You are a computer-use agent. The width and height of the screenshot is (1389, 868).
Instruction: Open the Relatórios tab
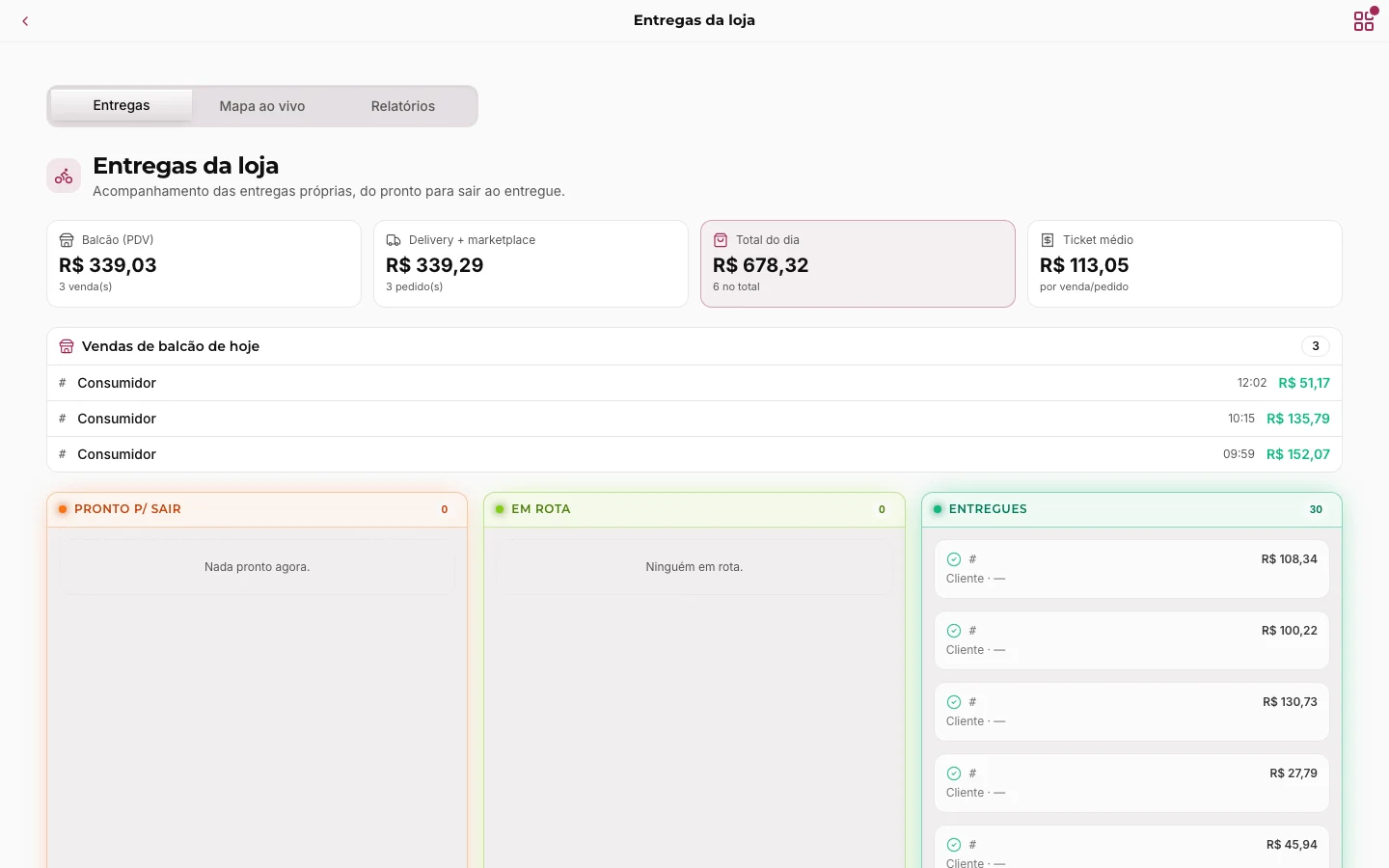click(x=403, y=106)
